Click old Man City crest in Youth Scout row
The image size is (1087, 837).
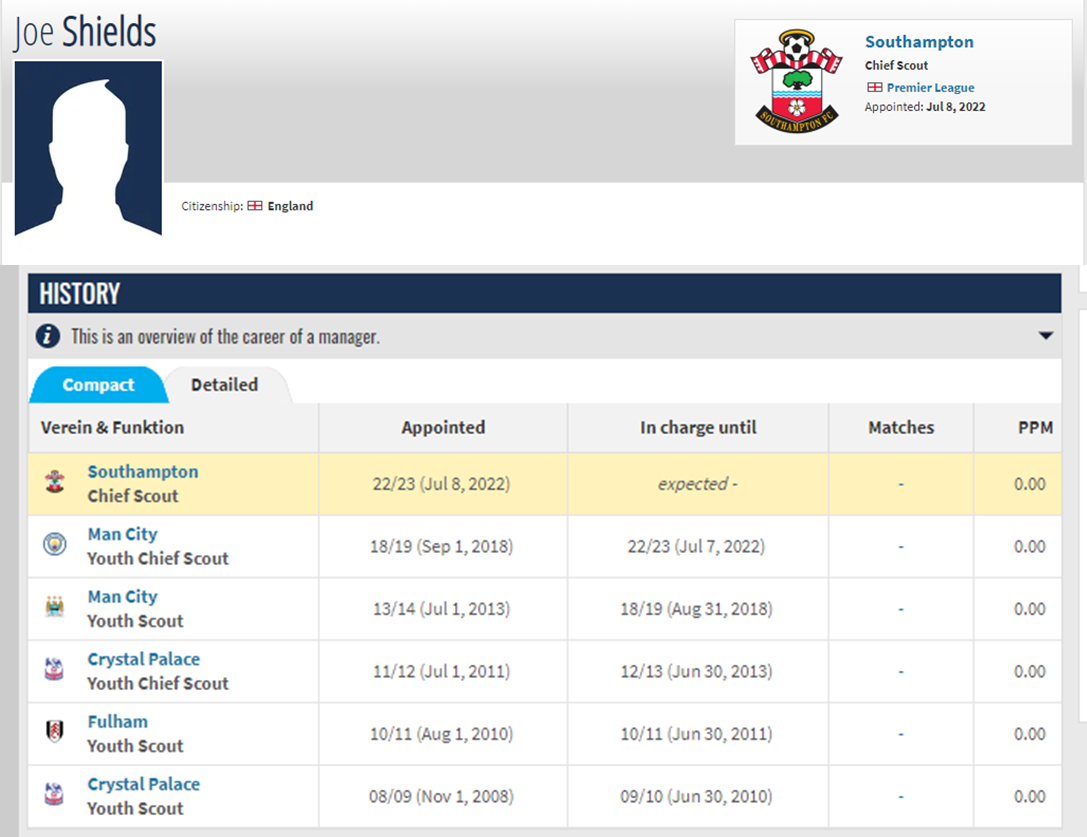(55, 607)
